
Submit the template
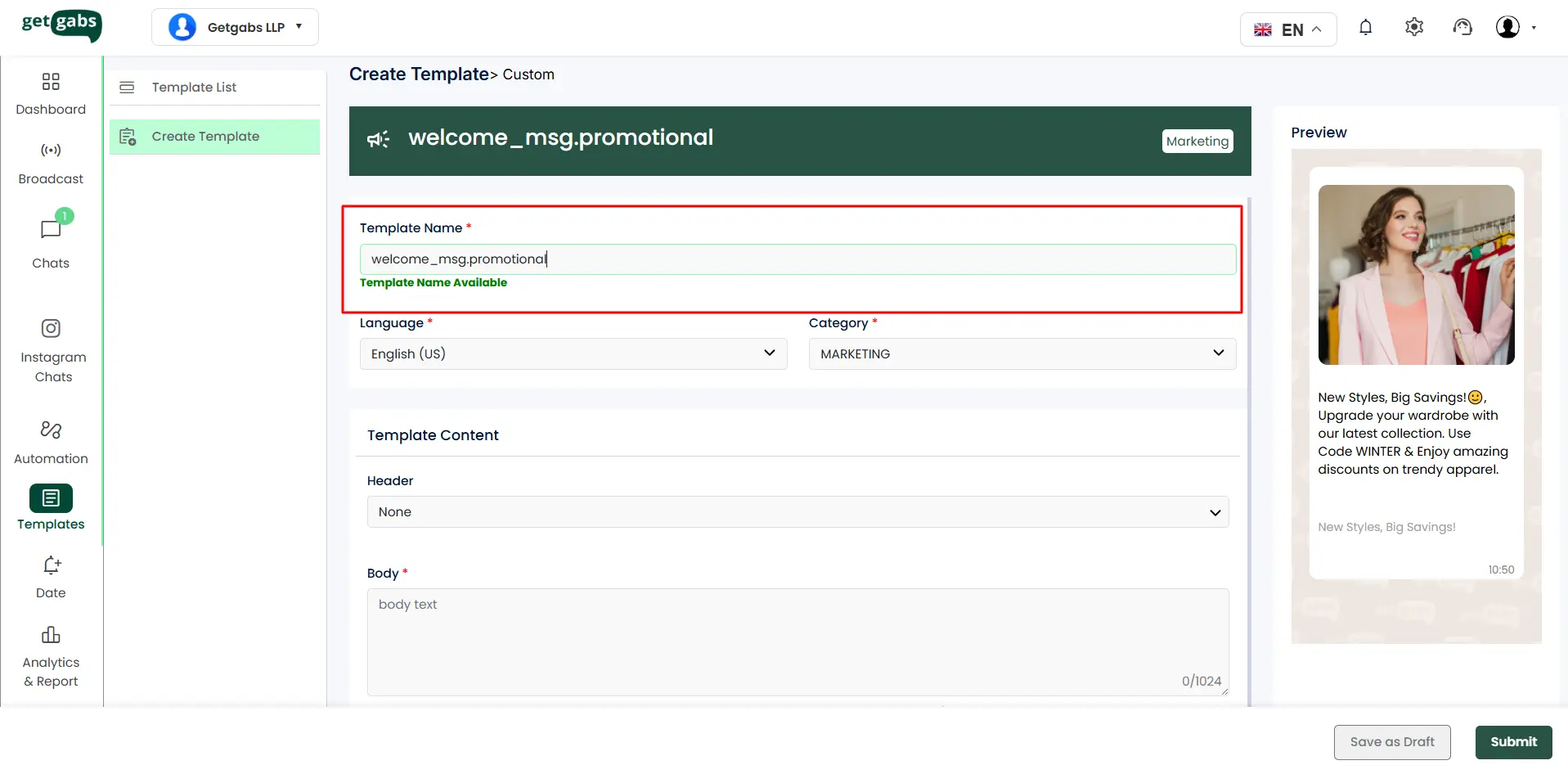1513,742
